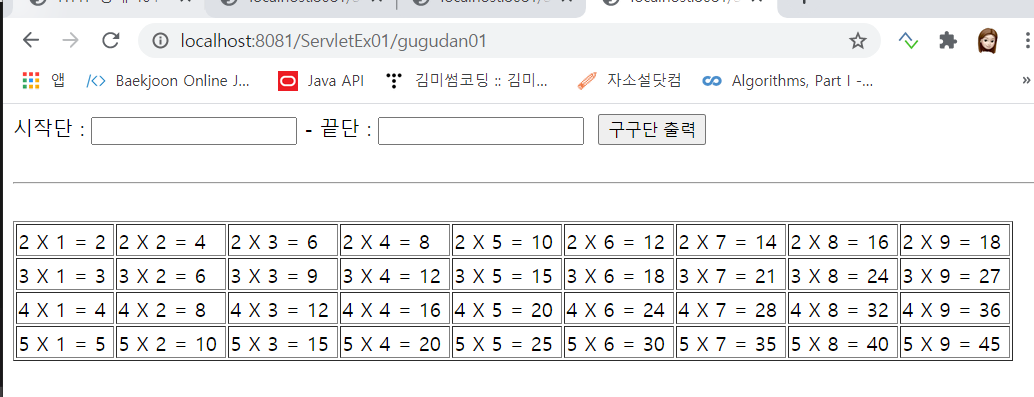
Task: Open the profile avatar menu
Action: coord(988,41)
